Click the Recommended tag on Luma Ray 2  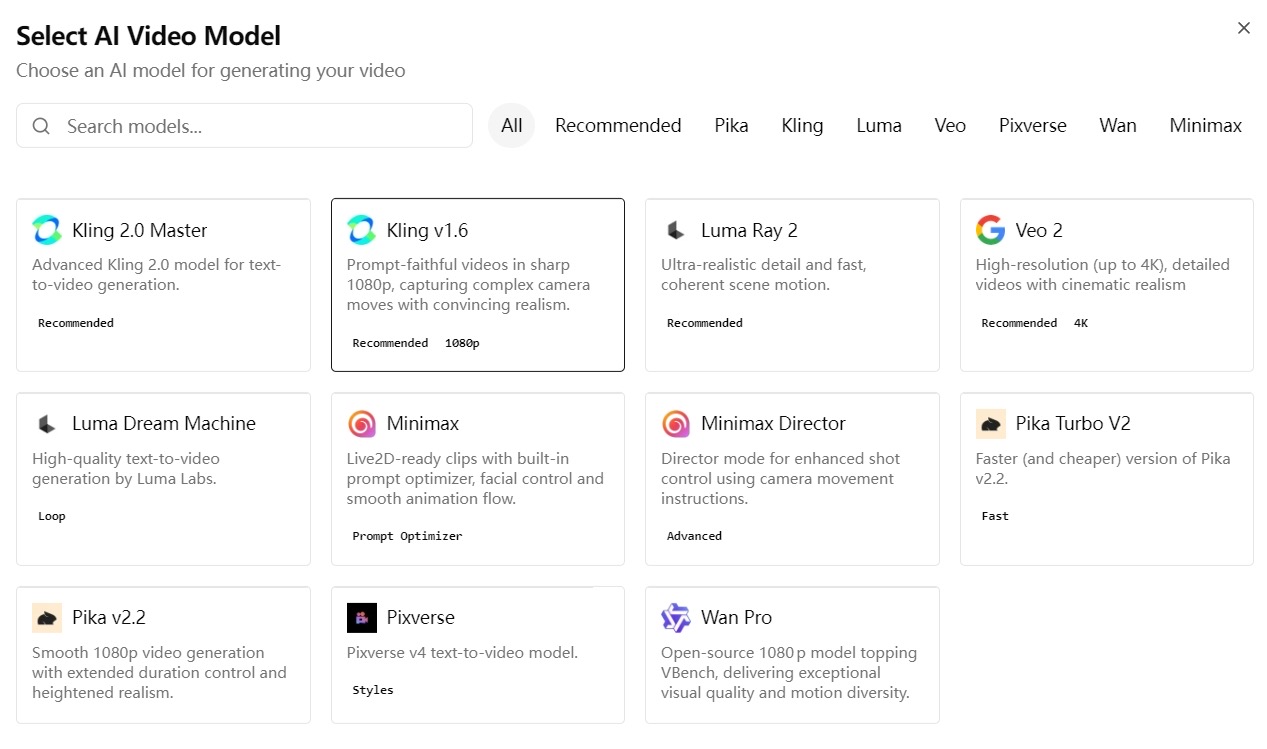[705, 323]
